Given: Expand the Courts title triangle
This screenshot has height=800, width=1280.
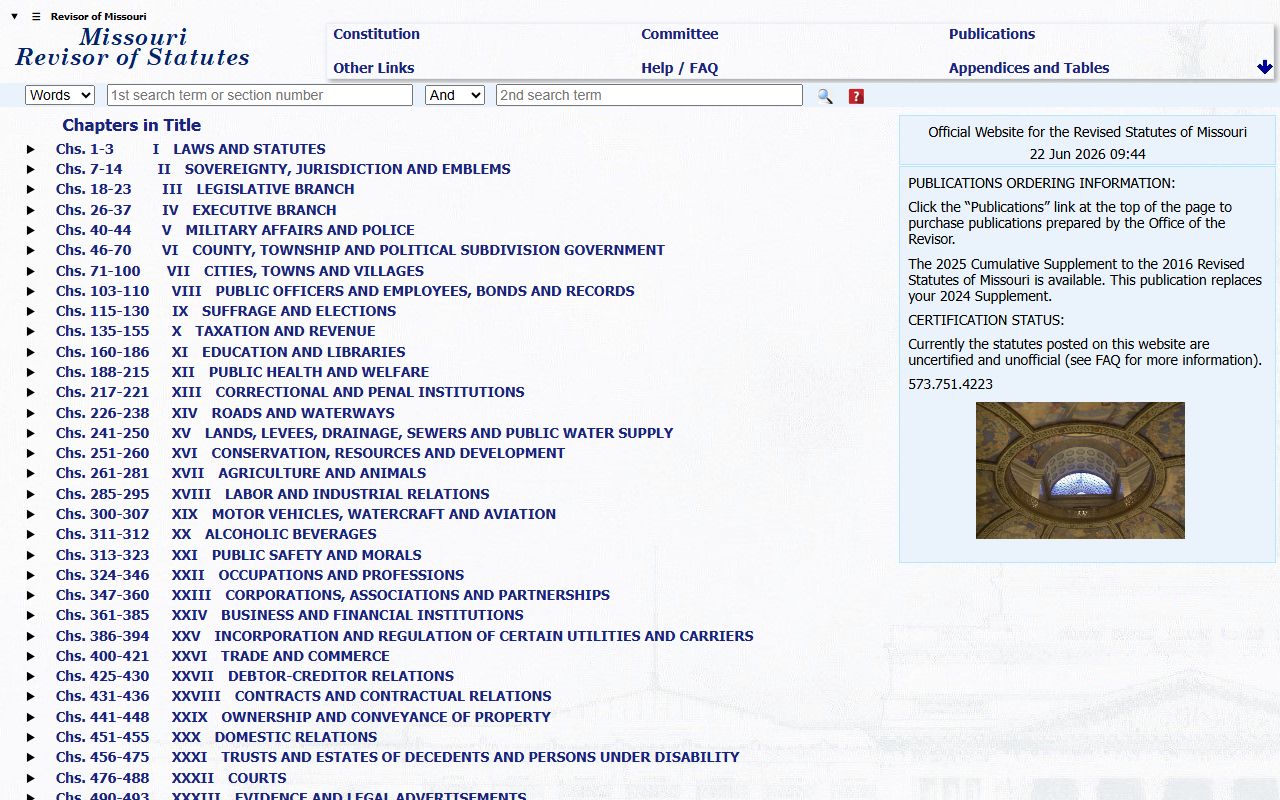Looking at the screenshot, I should point(31,778).
